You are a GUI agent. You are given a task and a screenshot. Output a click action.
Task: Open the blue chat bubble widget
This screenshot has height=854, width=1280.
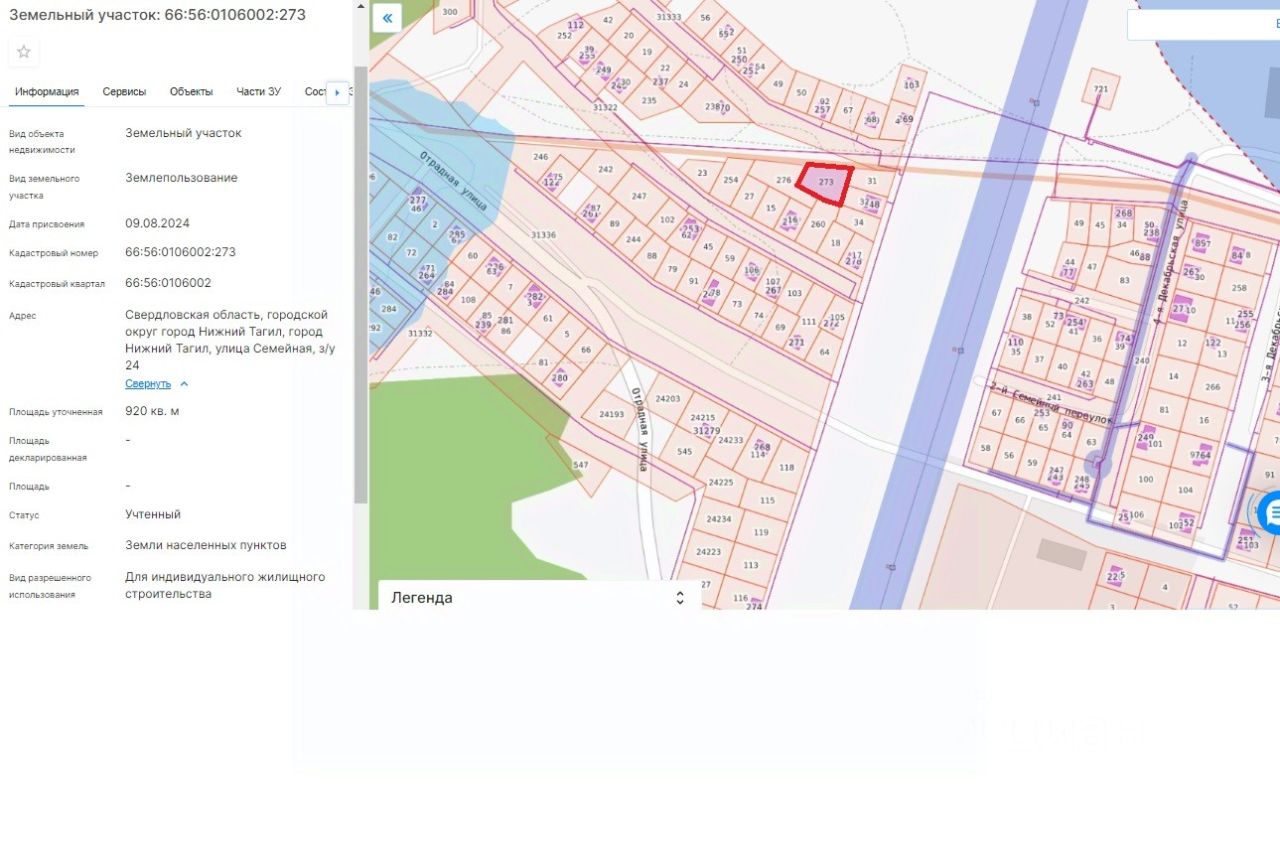tap(1271, 513)
